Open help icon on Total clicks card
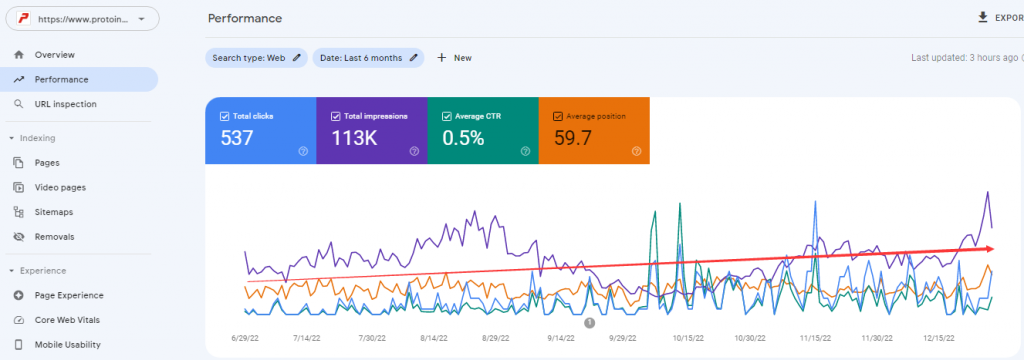This screenshot has height=360, width=1024. pos(303,151)
